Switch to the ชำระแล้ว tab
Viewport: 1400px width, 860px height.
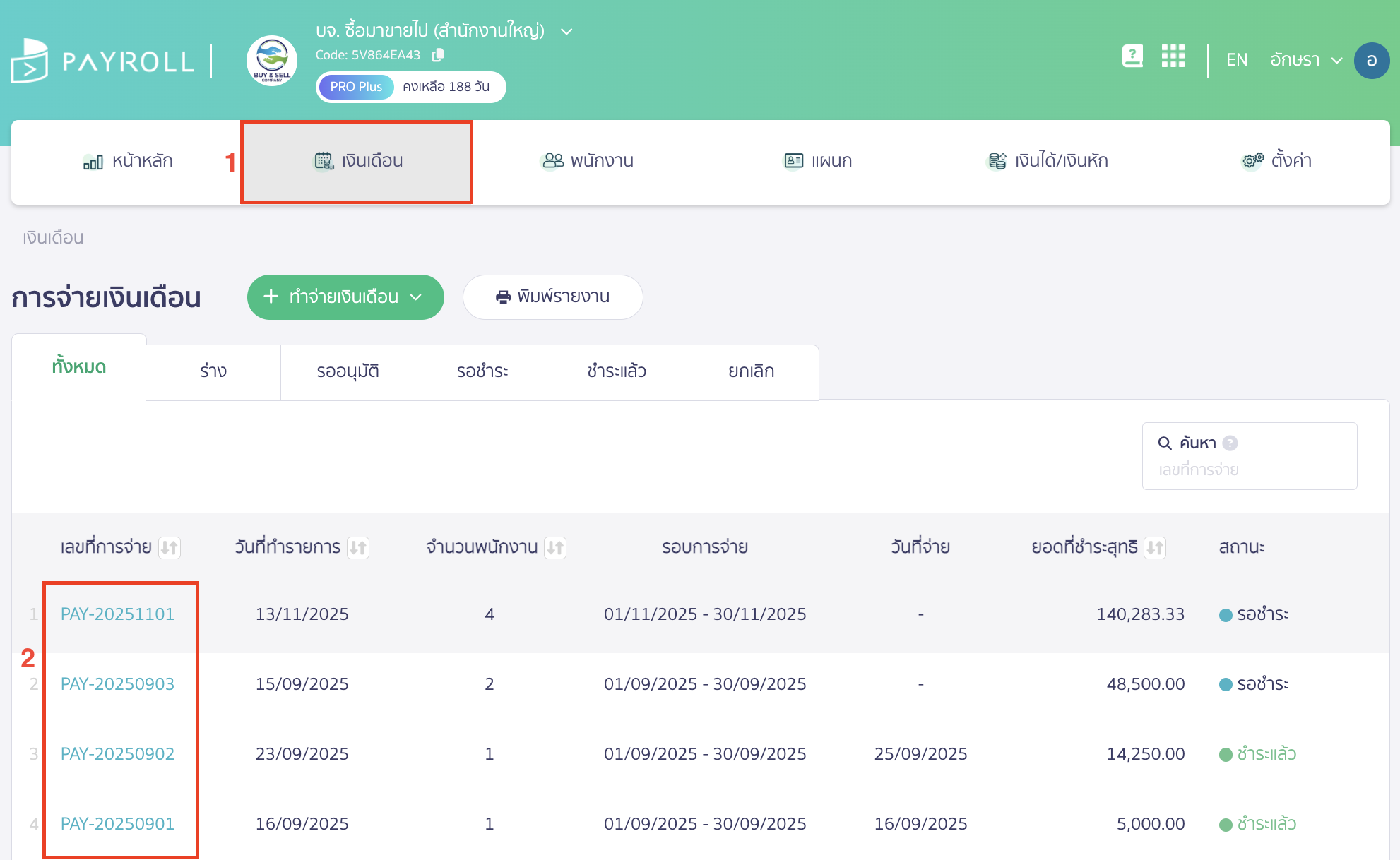617,371
